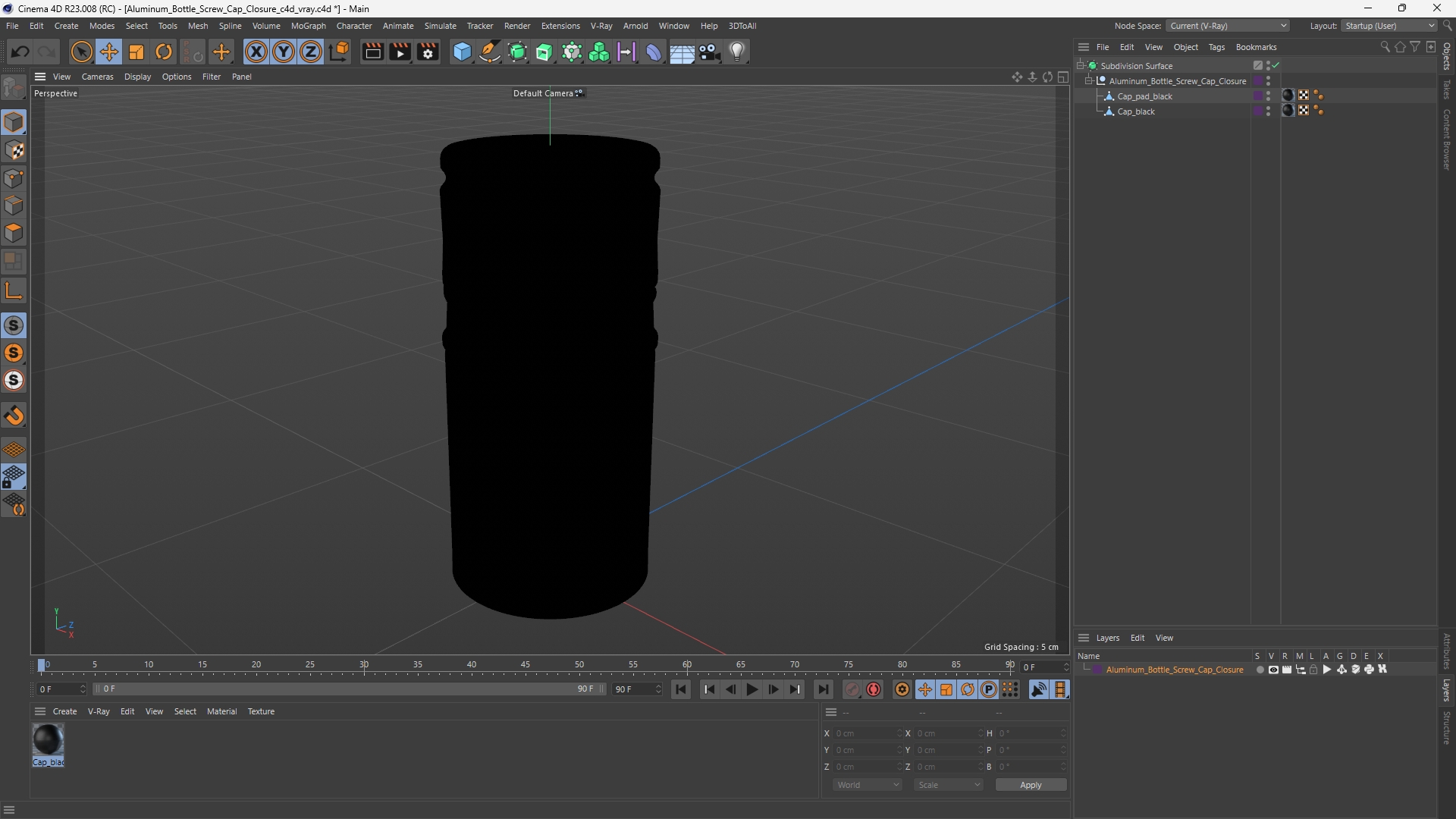The width and height of the screenshot is (1456, 819).
Task: Open Render to Picture Viewer icon
Action: pyautogui.click(x=400, y=52)
